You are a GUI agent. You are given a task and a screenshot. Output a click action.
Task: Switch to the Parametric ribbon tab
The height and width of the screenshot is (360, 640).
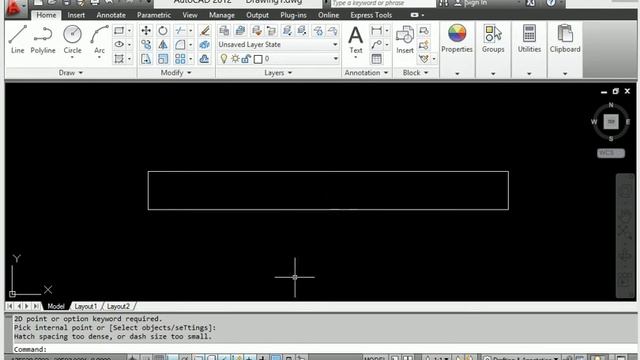click(x=154, y=15)
